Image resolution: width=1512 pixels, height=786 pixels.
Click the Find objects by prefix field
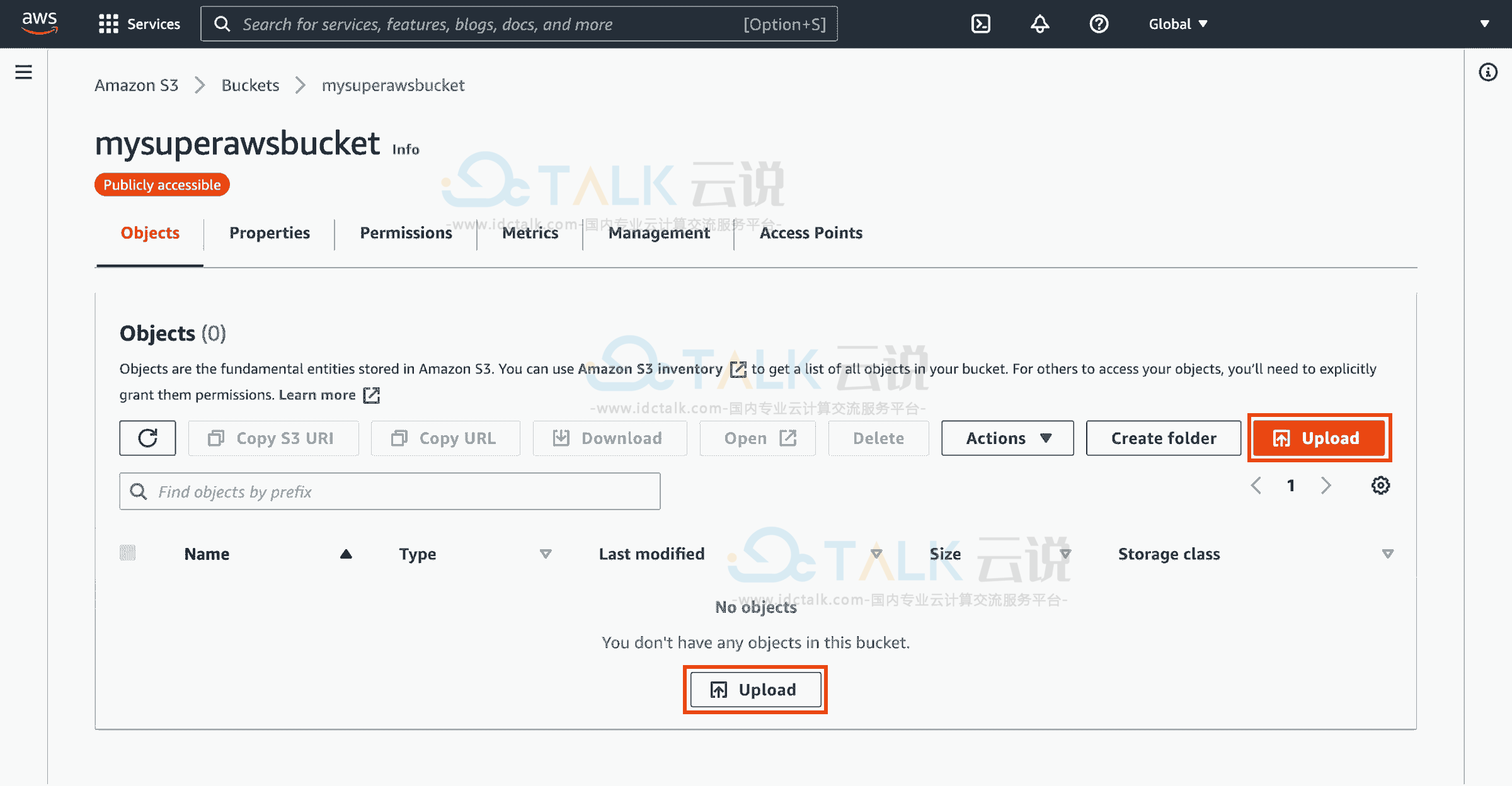point(390,491)
